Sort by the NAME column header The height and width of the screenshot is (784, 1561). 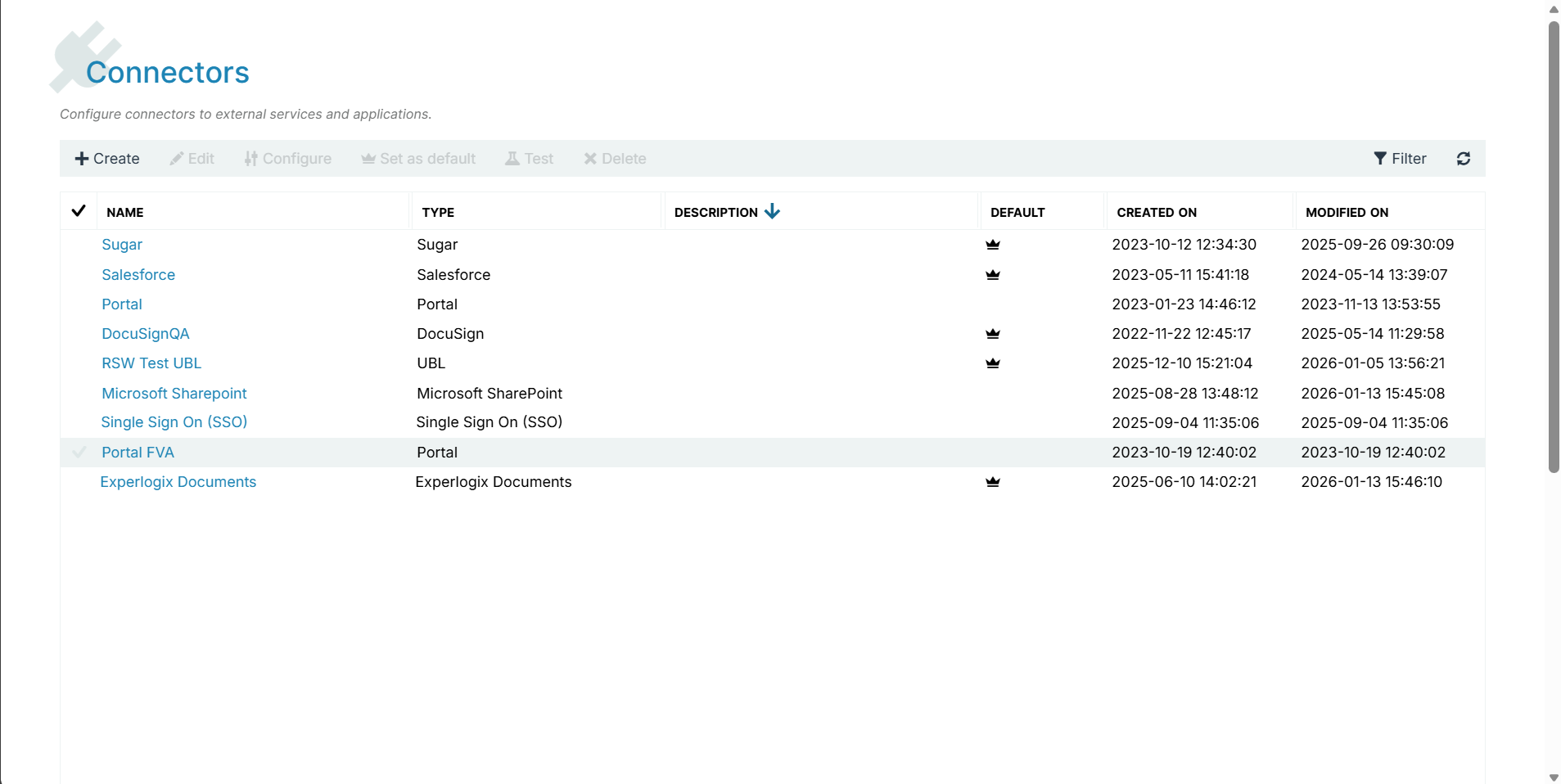(x=125, y=212)
